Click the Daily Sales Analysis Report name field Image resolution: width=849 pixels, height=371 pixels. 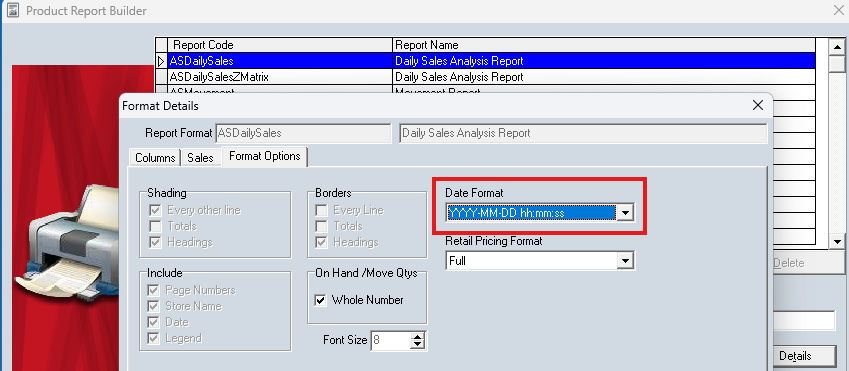[x=583, y=133]
